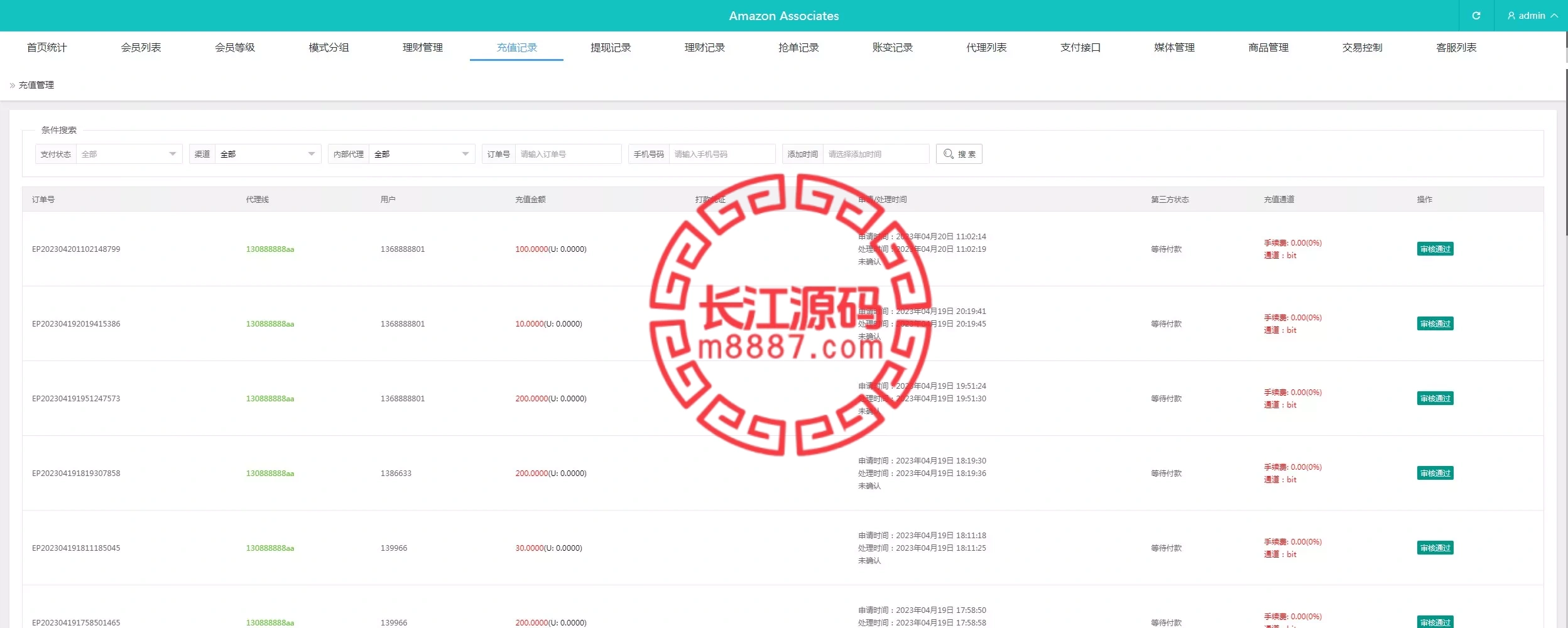Click order number EP202304201102148799
1568x628 pixels.
click(x=76, y=249)
